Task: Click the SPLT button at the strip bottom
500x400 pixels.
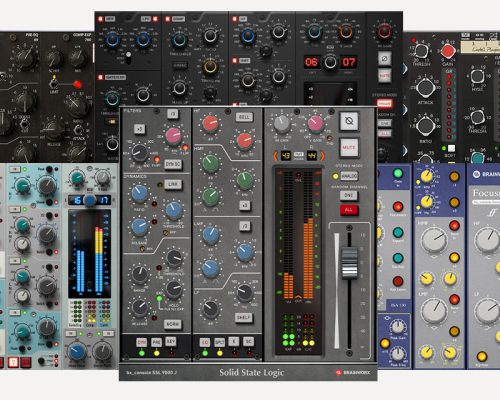Action: click(219, 342)
